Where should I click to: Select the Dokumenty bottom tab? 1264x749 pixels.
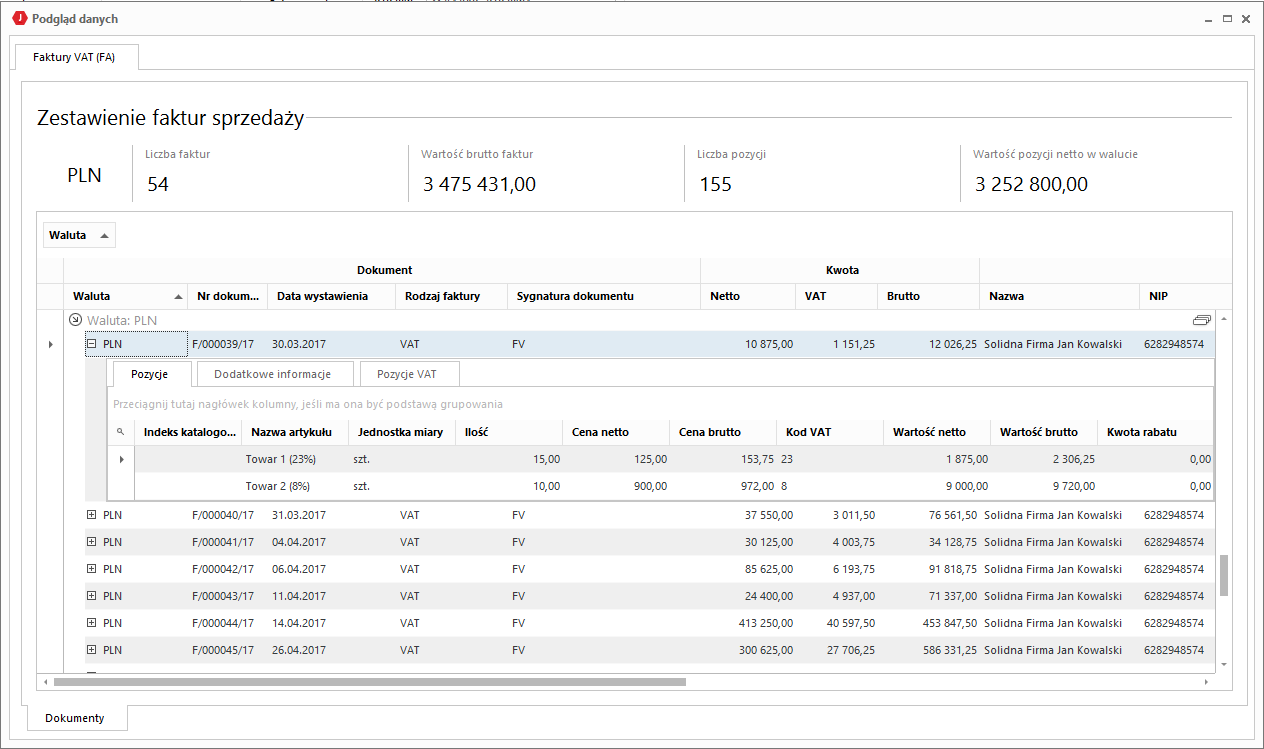pyautogui.click(x=75, y=718)
